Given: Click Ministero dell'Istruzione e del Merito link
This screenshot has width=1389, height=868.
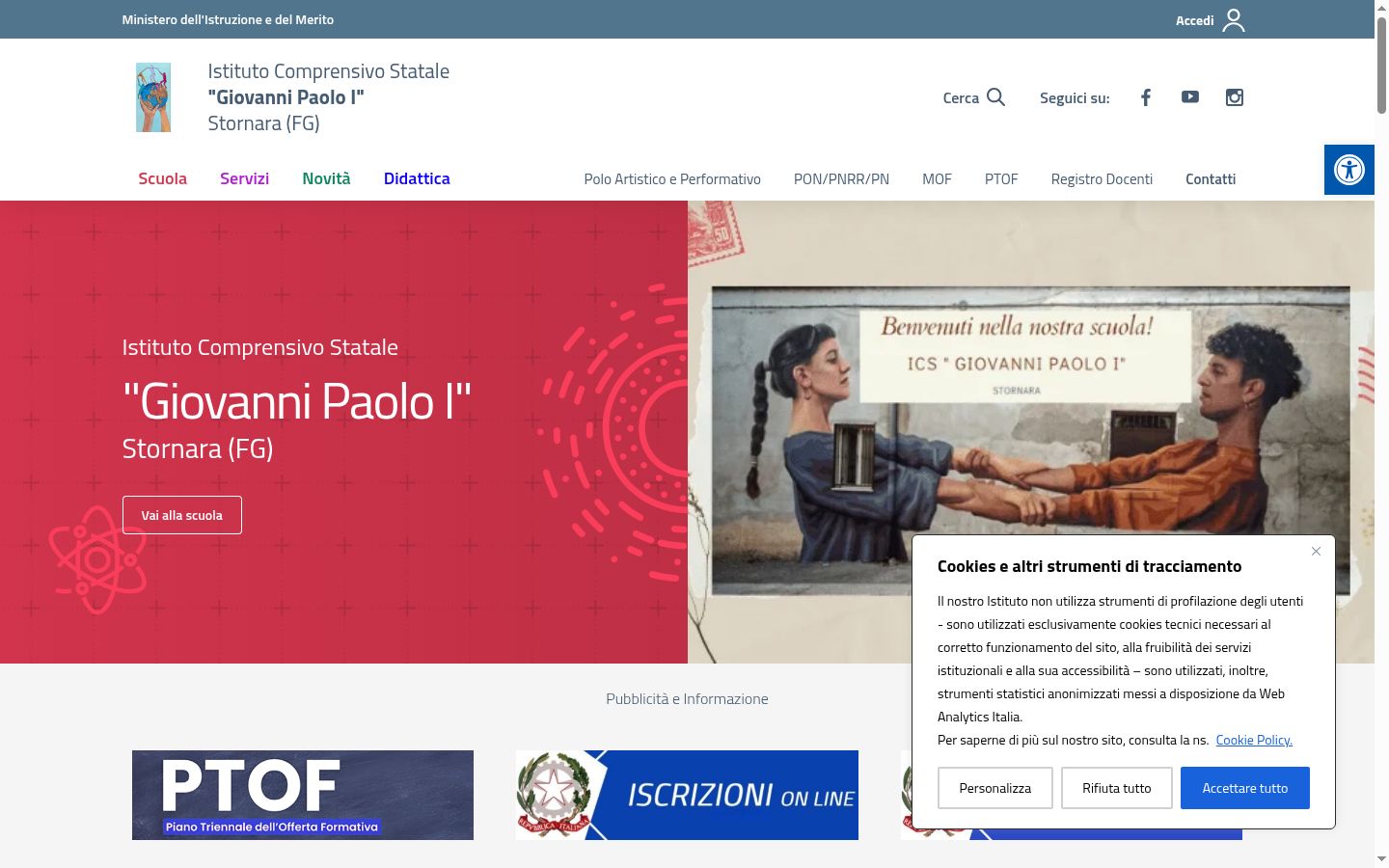Looking at the screenshot, I should point(228,19).
